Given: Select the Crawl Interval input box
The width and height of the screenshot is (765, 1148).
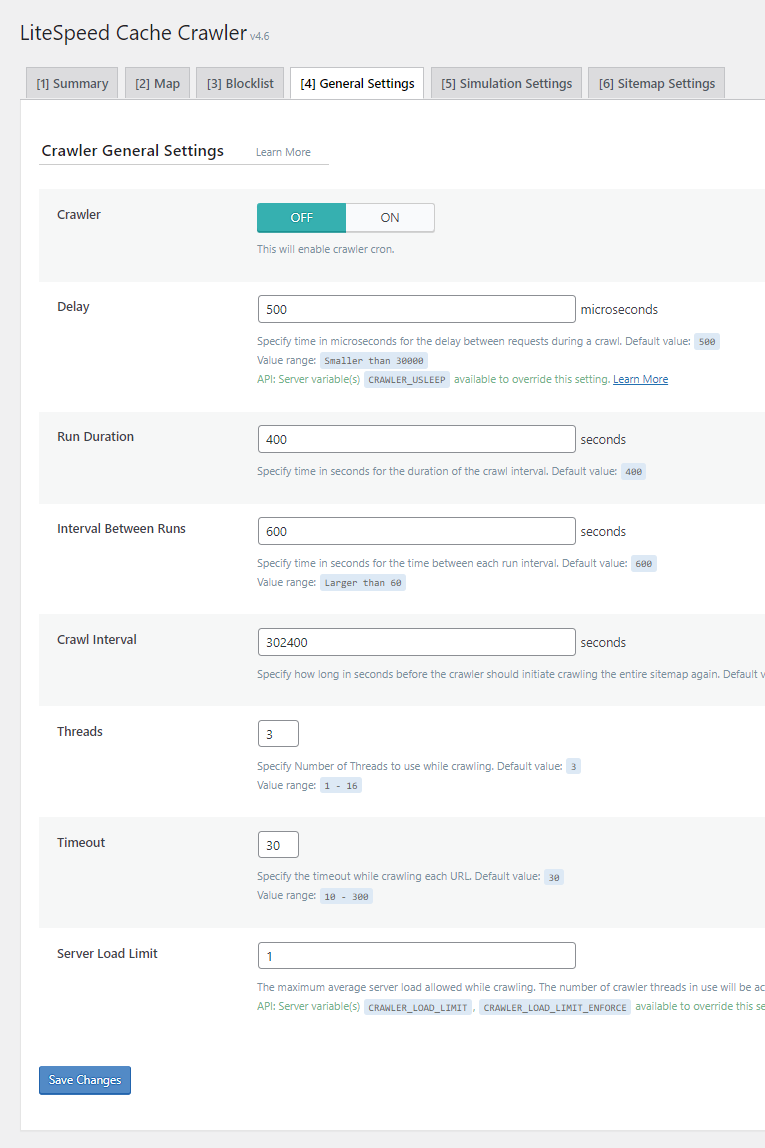Looking at the screenshot, I should 416,642.
